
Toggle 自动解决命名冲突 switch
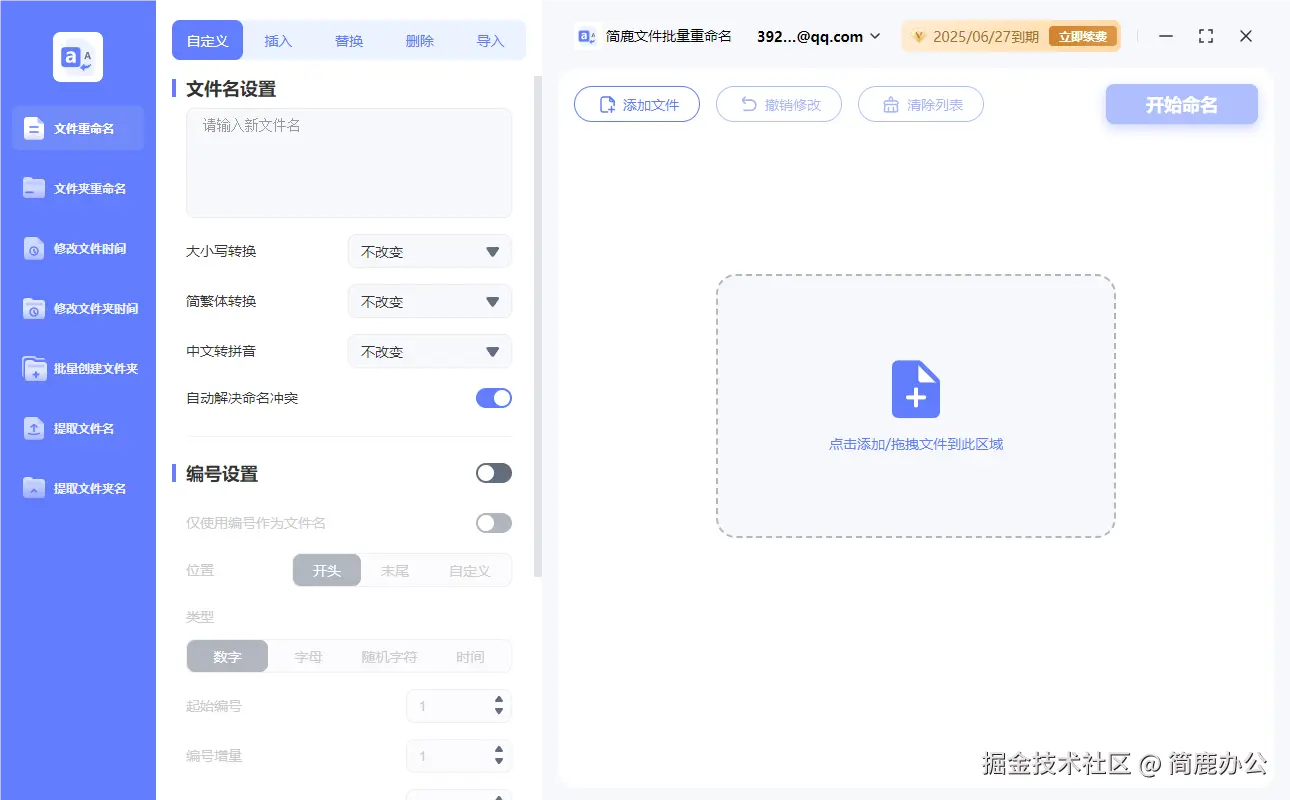(493, 397)
